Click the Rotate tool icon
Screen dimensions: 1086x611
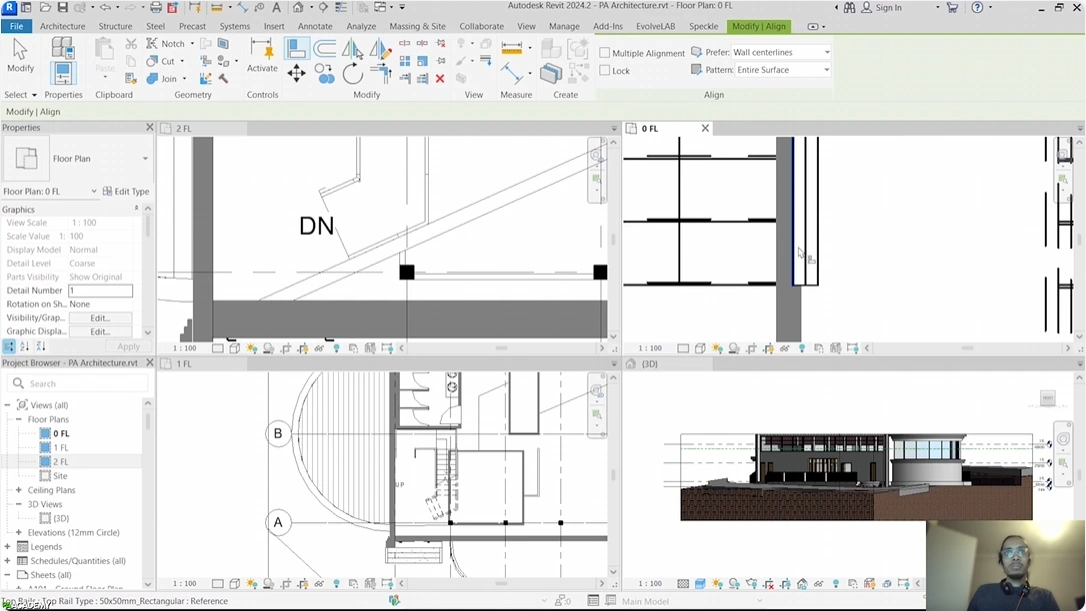click(353, 73)
